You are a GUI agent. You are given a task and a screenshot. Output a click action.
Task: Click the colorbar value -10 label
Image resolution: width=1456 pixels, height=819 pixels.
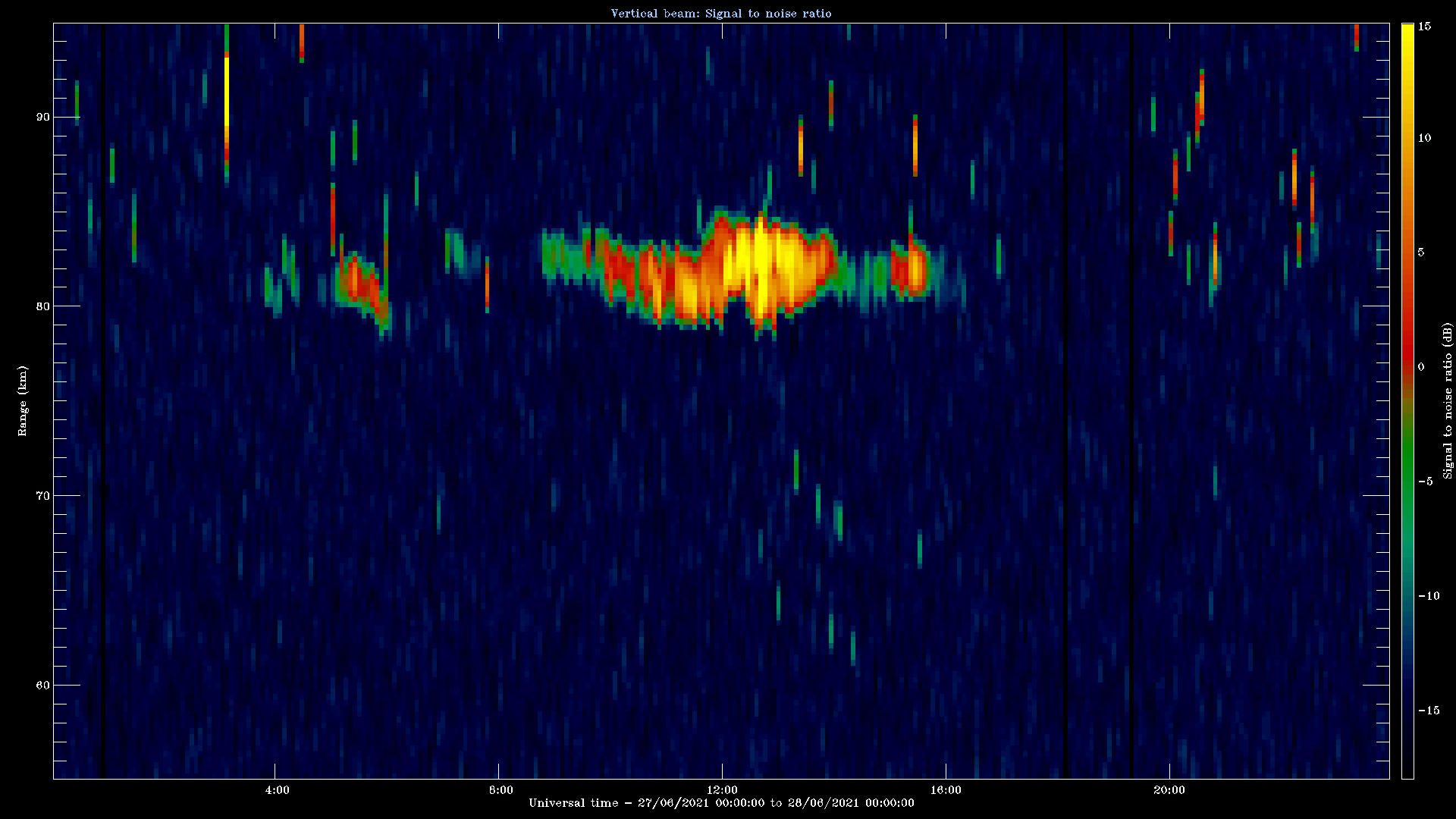[x=1428, y=596]
